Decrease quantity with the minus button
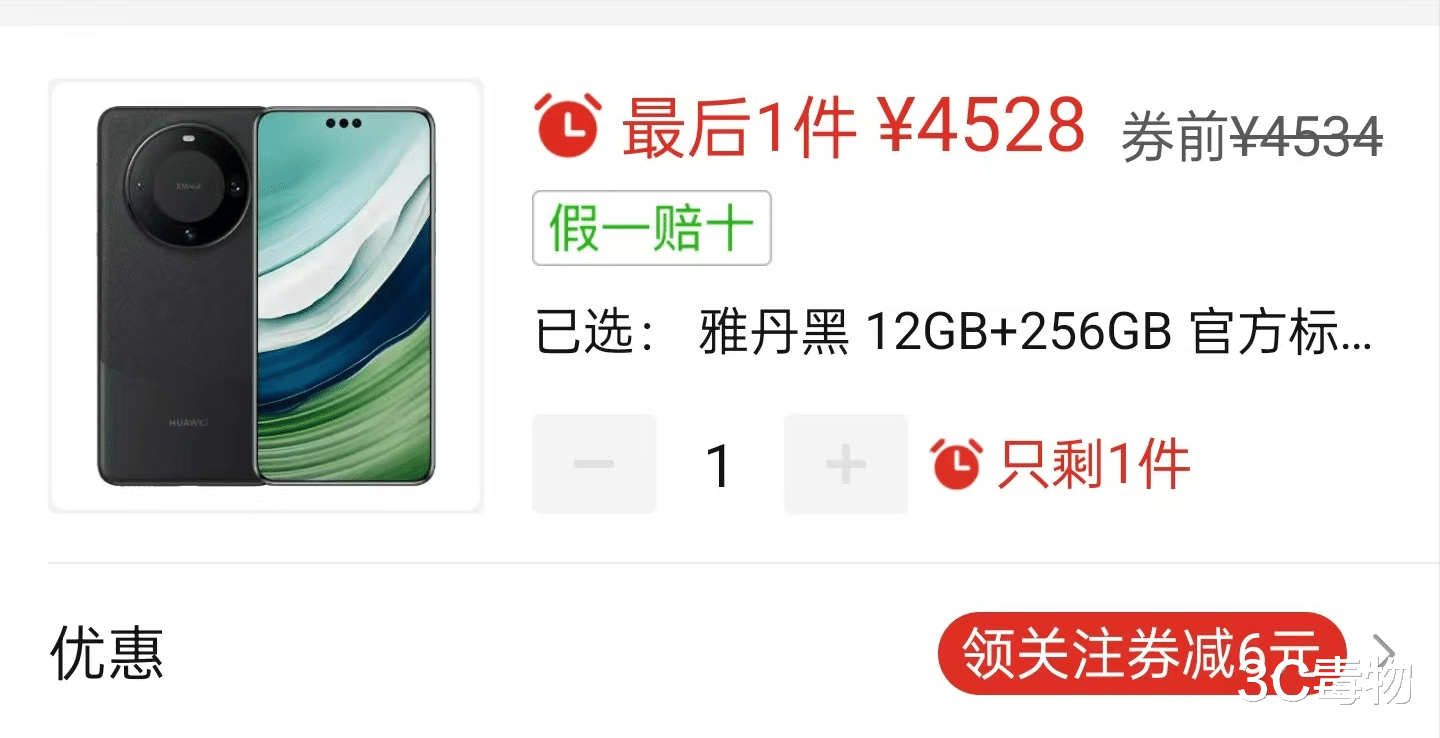Image resolution: width=1440 pixels, height=738 pixels. click(594, 464)
